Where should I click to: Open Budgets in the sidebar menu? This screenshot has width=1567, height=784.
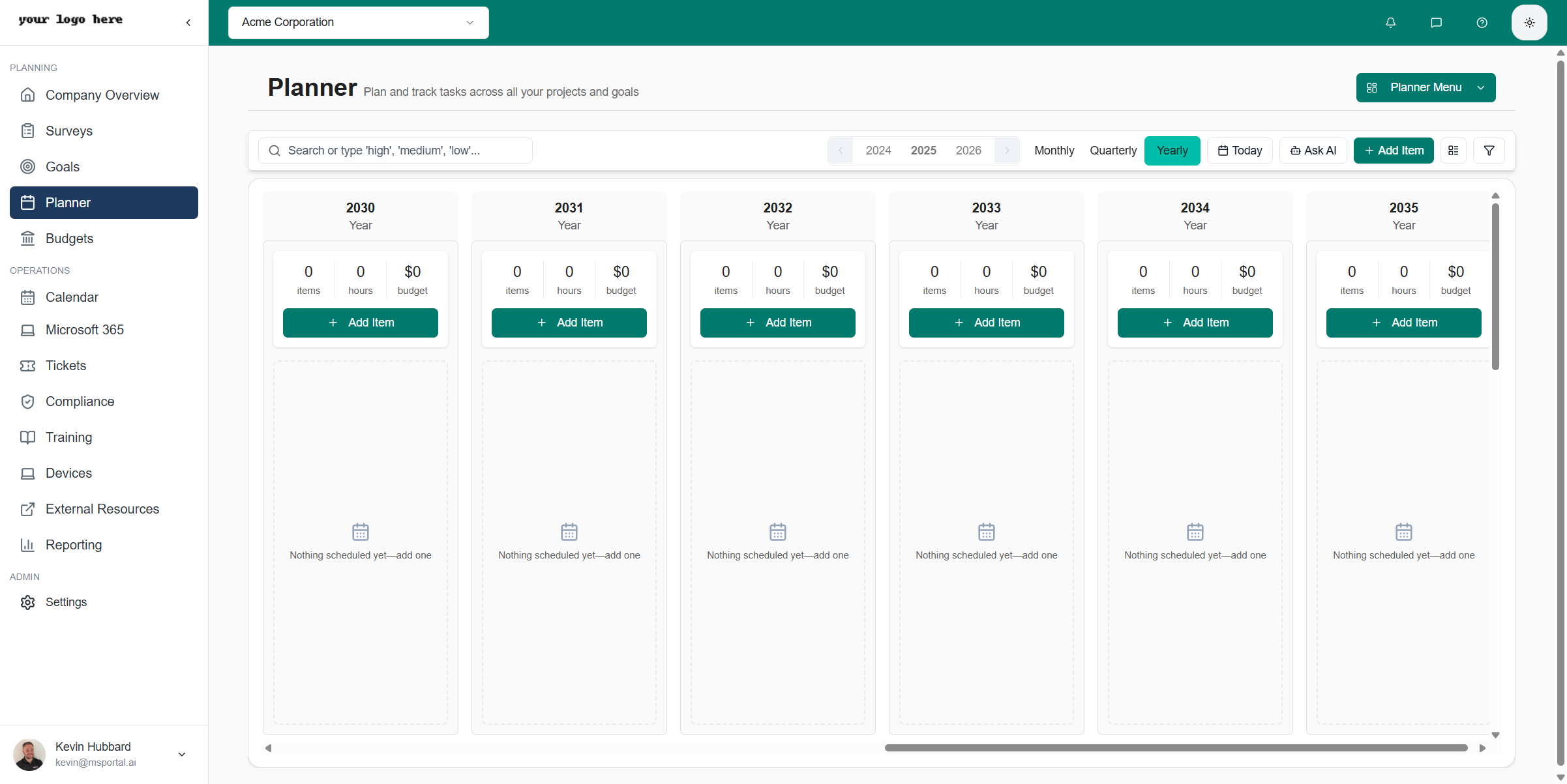(x=69, y=239)
